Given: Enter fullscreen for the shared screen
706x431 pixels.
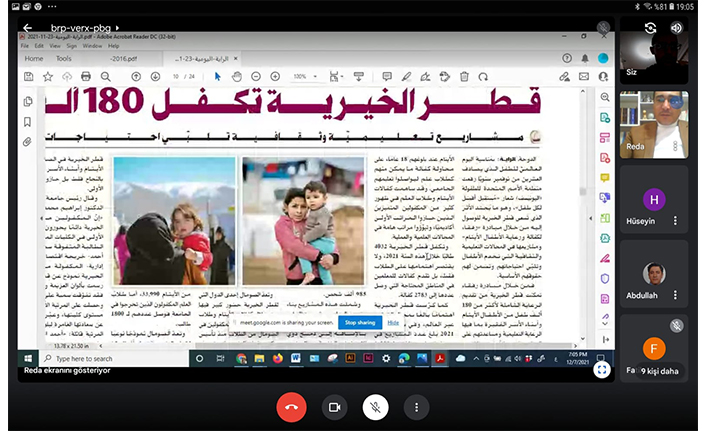Looking at the screenshot, I should coord(602,370).
